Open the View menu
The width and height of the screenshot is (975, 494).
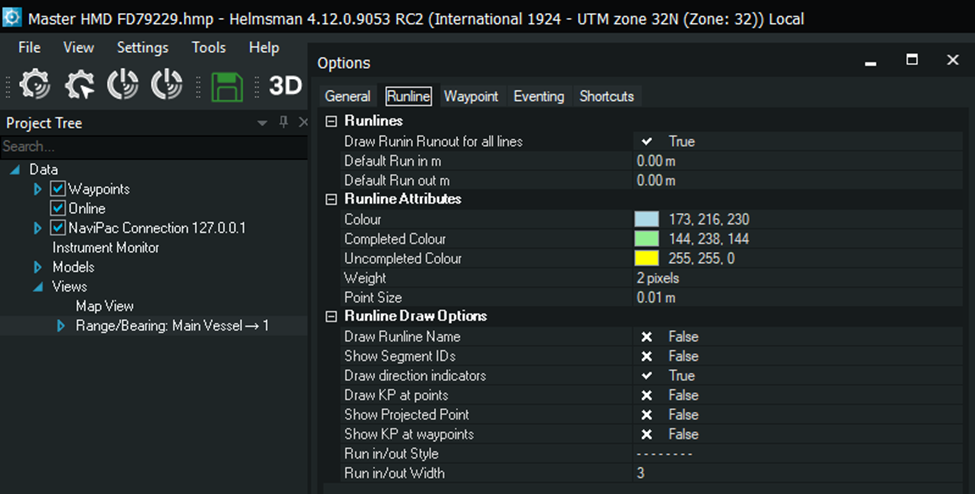(x=78, y=47)
